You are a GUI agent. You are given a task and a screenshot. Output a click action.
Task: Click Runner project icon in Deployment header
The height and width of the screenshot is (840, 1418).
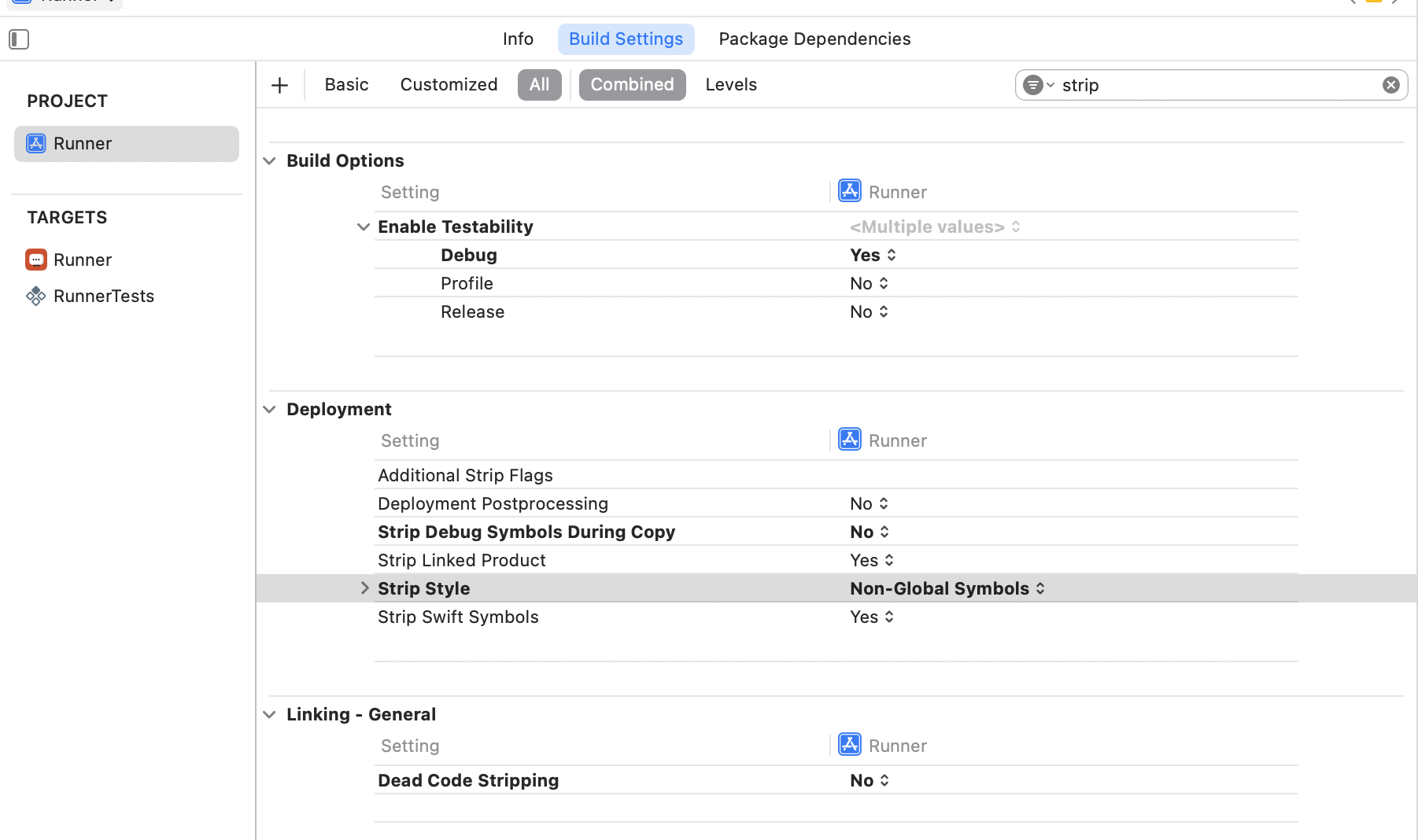click(849, 440)
